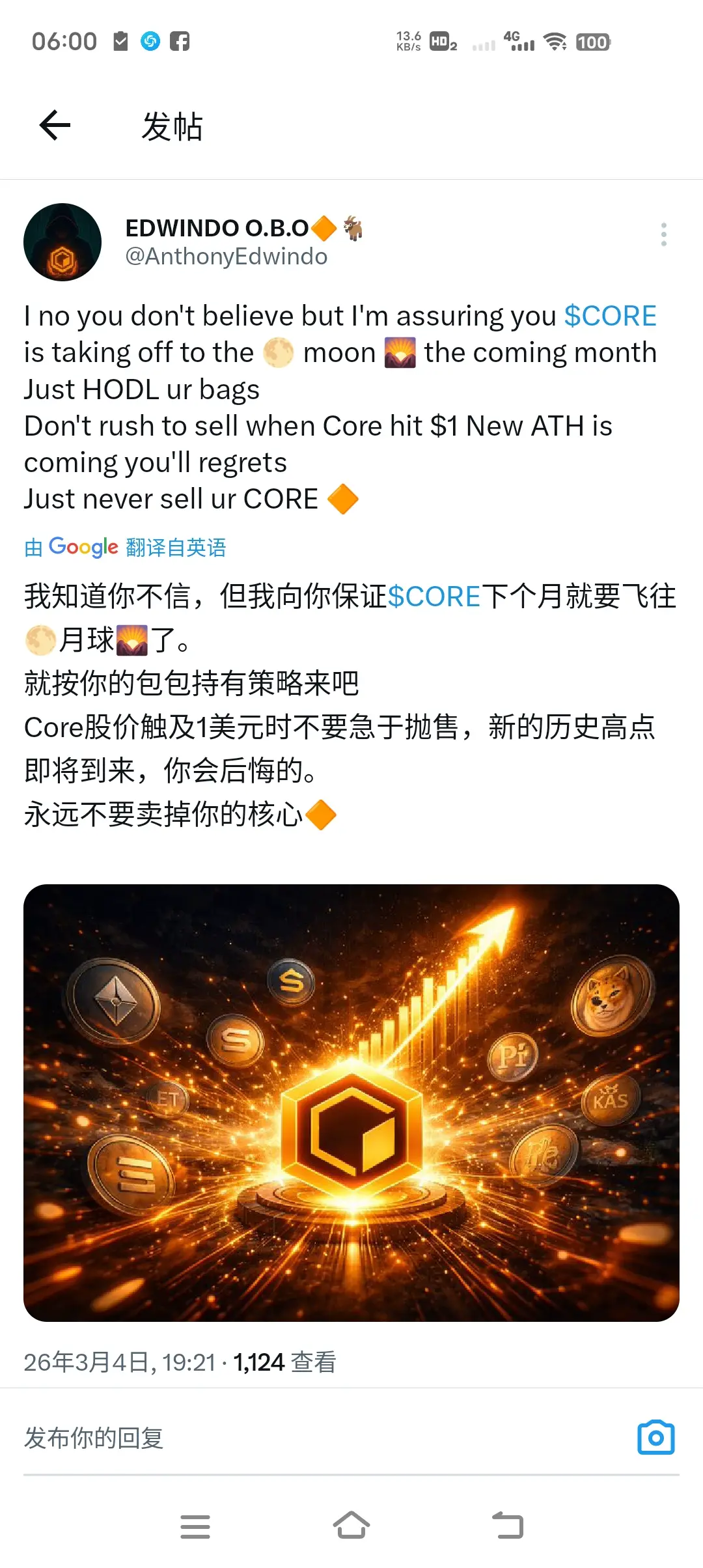Tap Android recent apps menu icon

click(195, 1526)
